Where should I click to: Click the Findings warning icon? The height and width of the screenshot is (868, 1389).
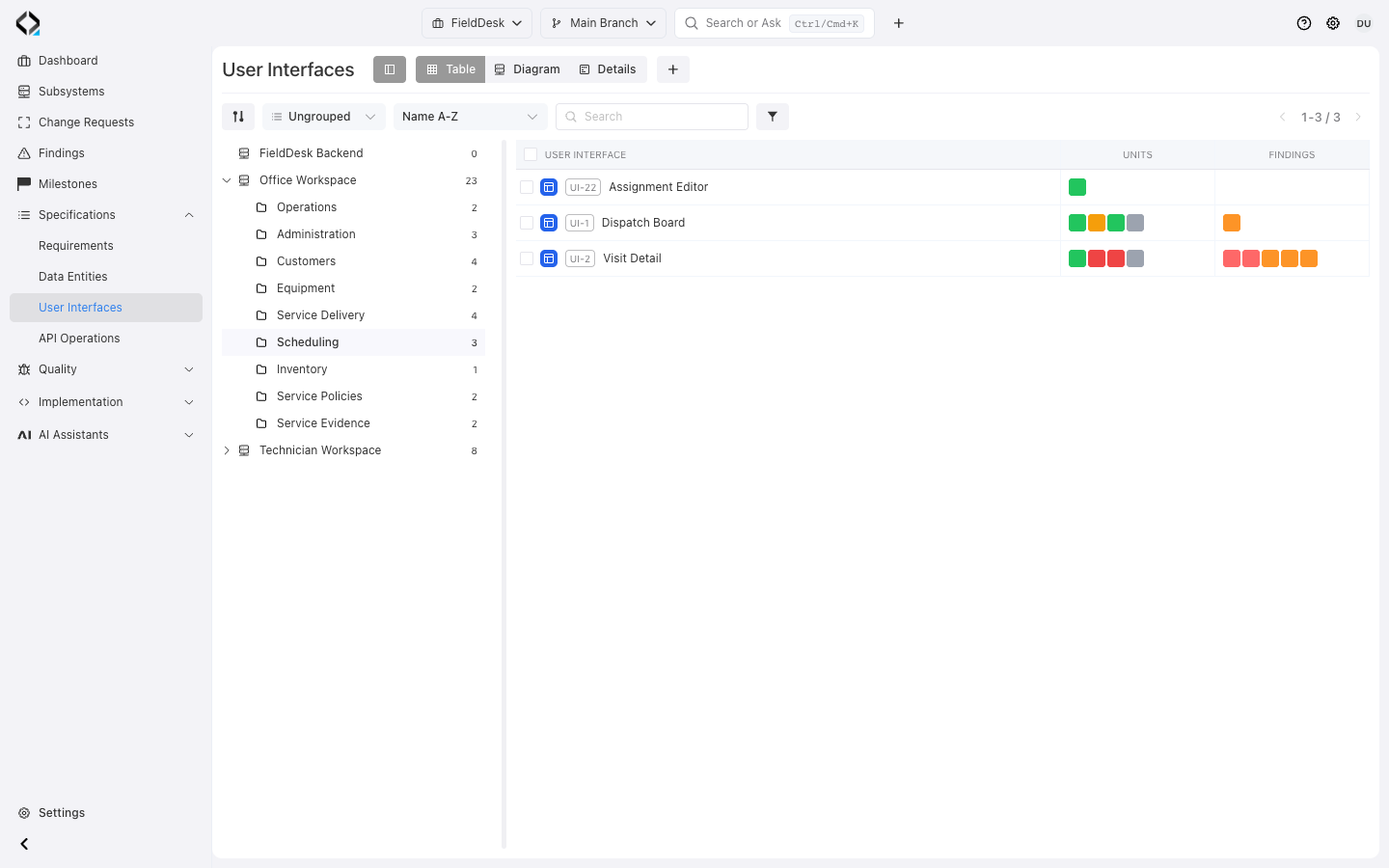coord(24,153)
